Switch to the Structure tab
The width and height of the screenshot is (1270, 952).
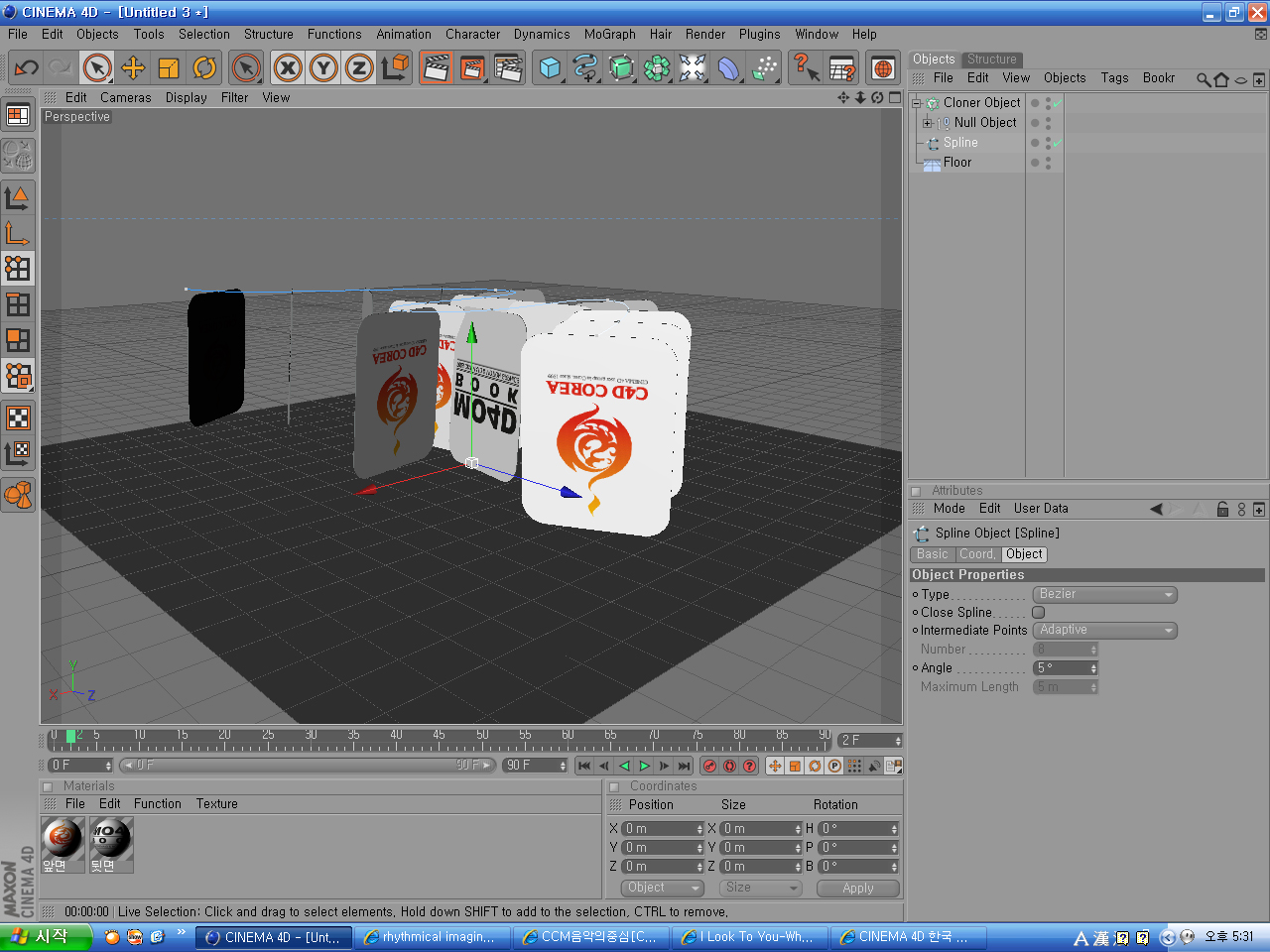pos(991,59)
